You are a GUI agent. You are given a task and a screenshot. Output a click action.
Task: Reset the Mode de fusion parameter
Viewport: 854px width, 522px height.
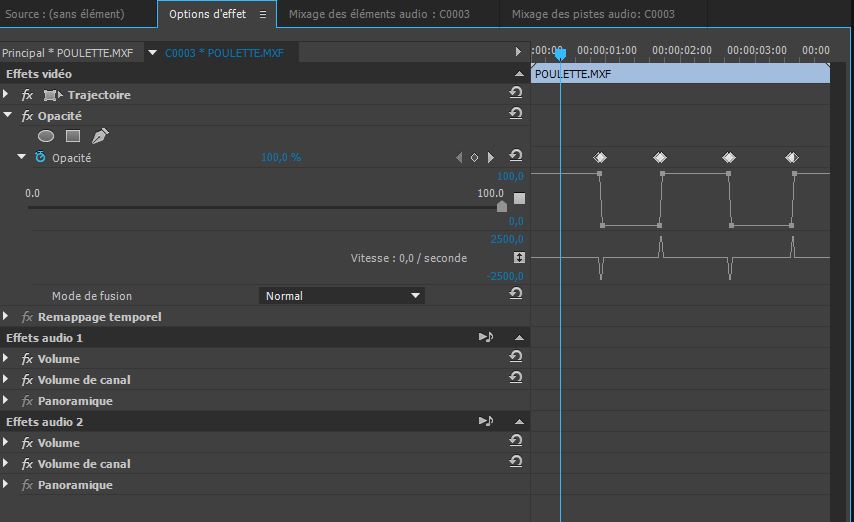[x=516, y=294]
